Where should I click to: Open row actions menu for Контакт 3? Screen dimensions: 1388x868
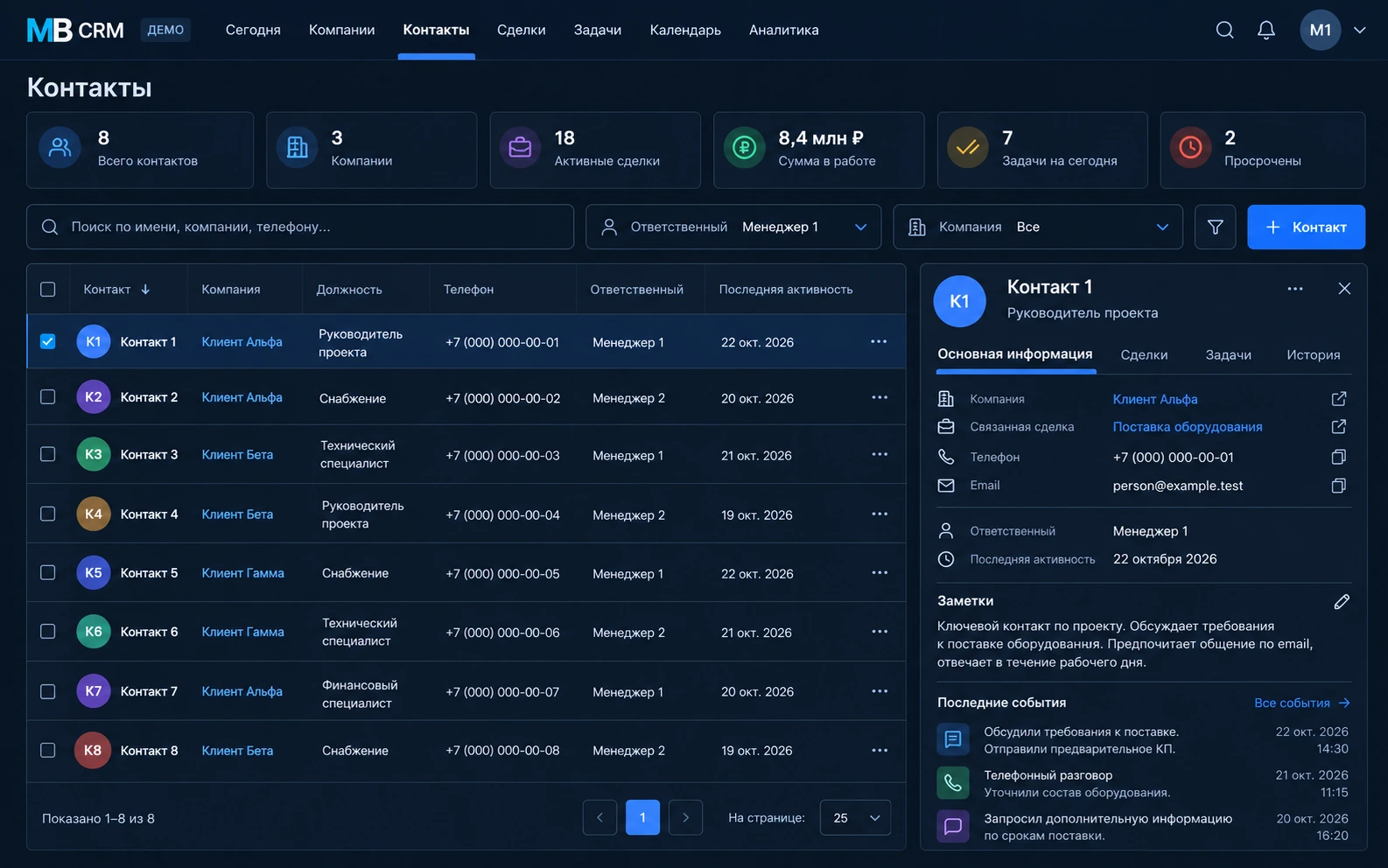pyautogui.click(x=880, y=454)
